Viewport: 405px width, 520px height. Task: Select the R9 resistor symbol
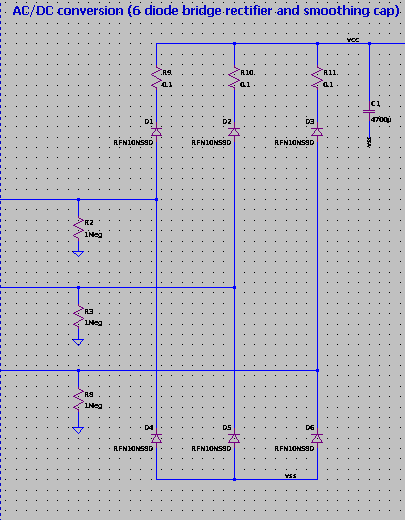pos(156,78)
